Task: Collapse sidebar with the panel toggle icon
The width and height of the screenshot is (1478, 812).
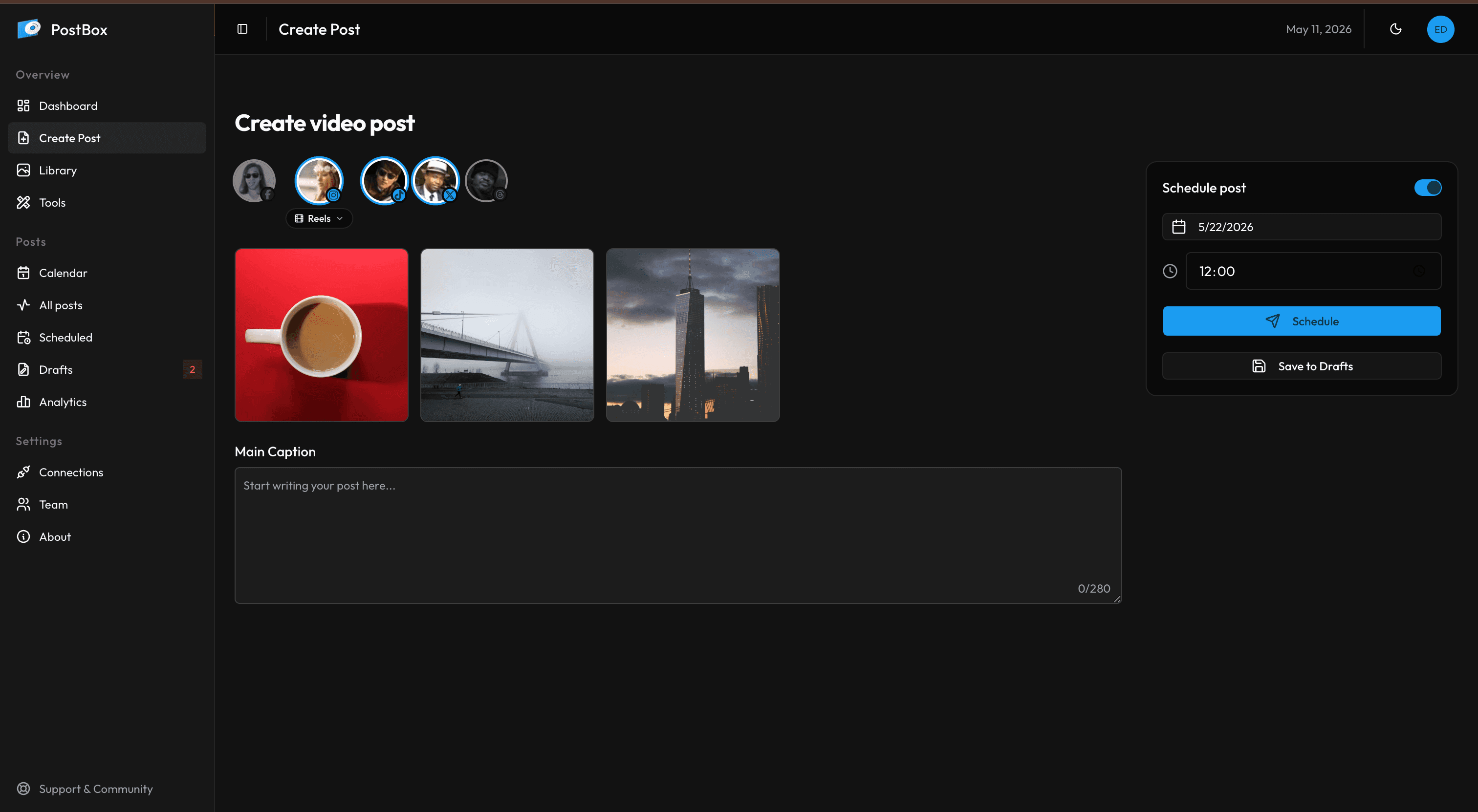Action: pos(242,29)
